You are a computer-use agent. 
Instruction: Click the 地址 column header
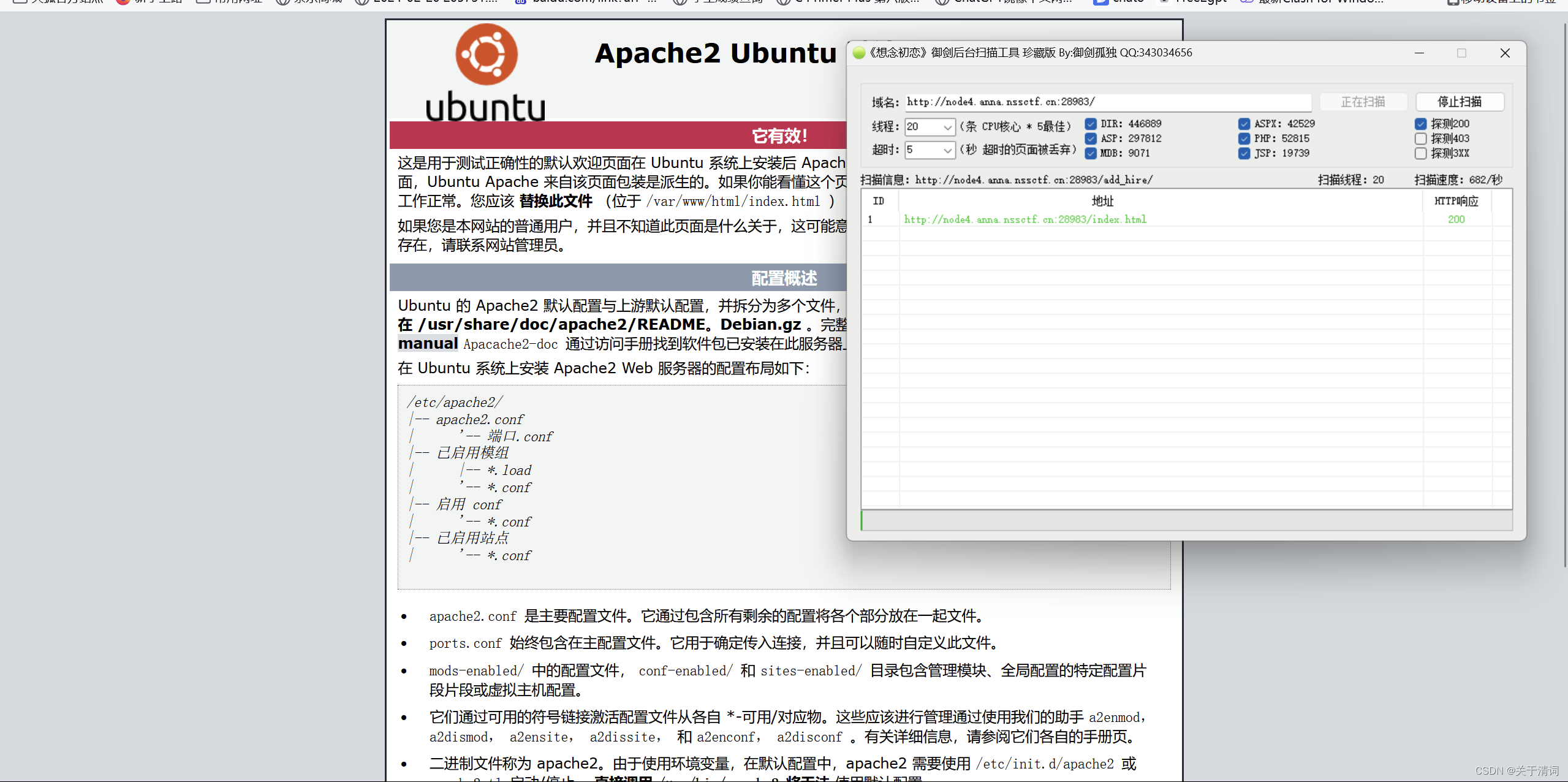coord(1102,201)
